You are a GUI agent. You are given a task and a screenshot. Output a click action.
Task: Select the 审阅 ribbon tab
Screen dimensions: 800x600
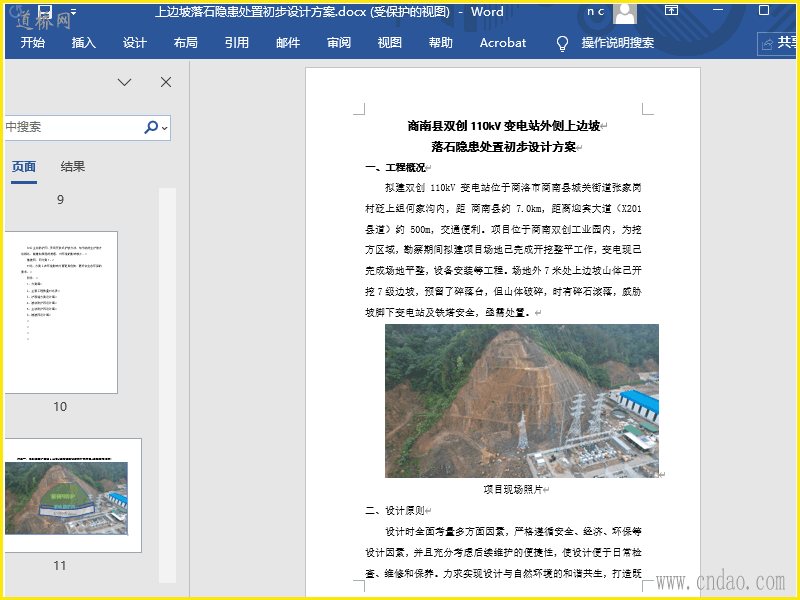(339, 43)
